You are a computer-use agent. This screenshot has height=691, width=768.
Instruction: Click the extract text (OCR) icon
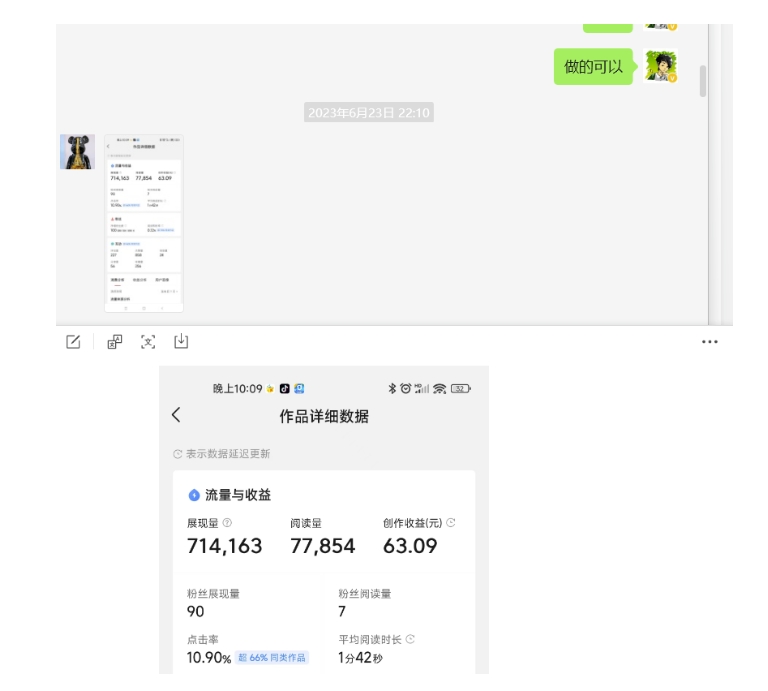point(148,342)
